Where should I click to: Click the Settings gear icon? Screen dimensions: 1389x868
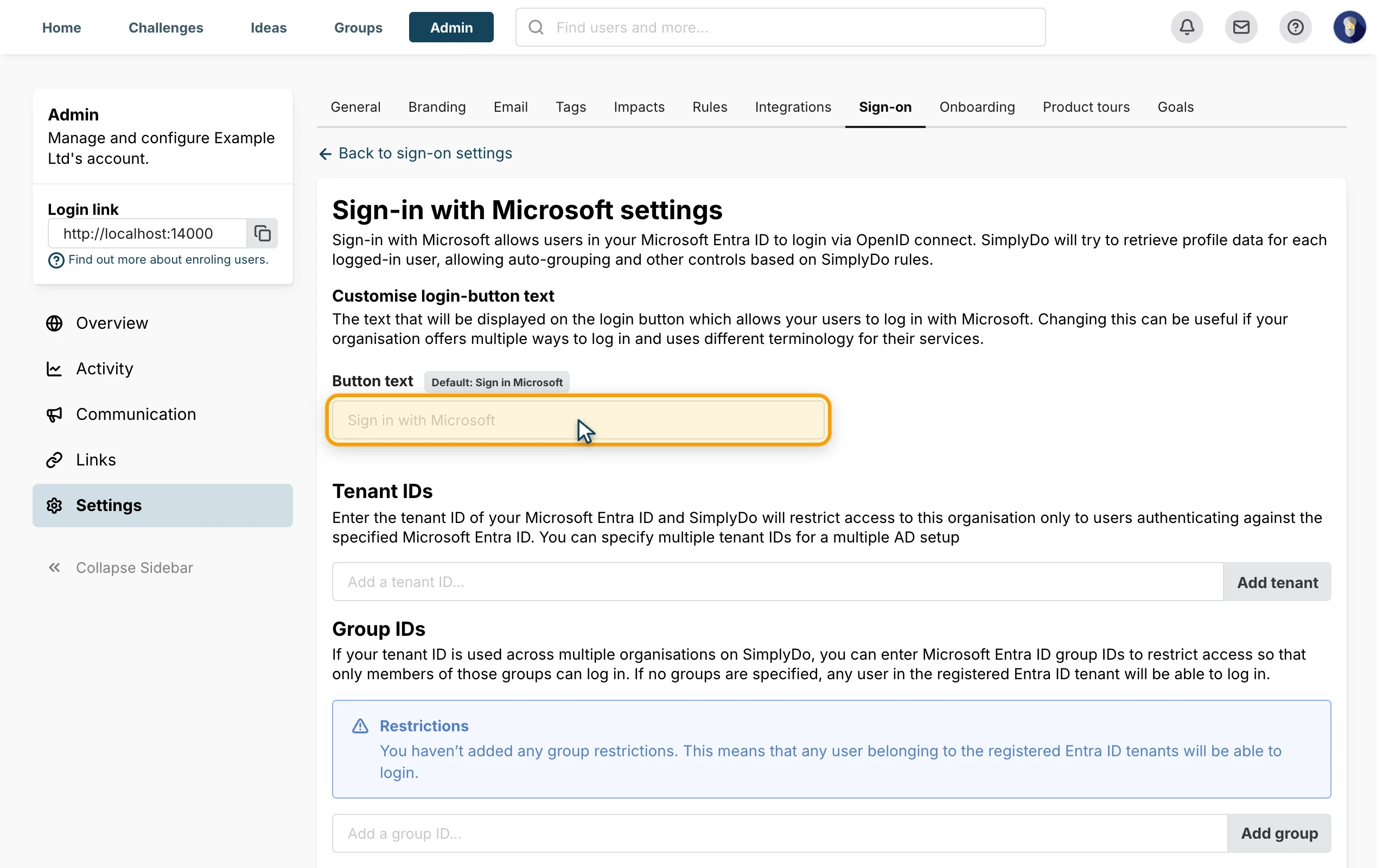coord(54,505)
